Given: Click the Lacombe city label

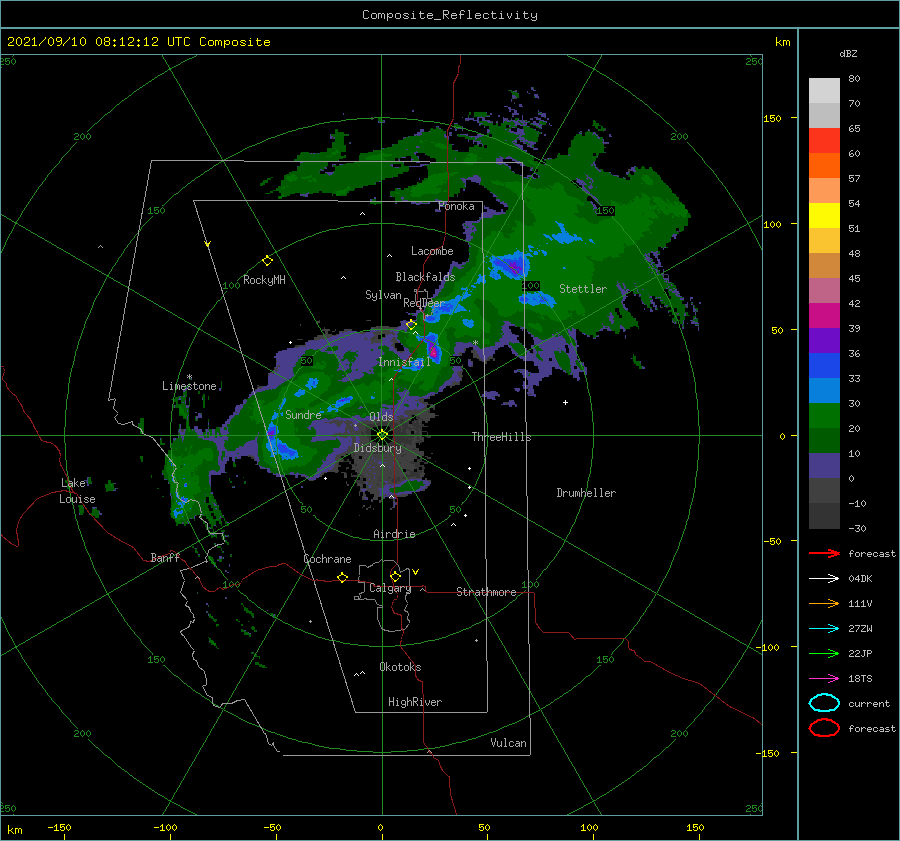Looking at the screenshot, I should click(x=432, y=251).
